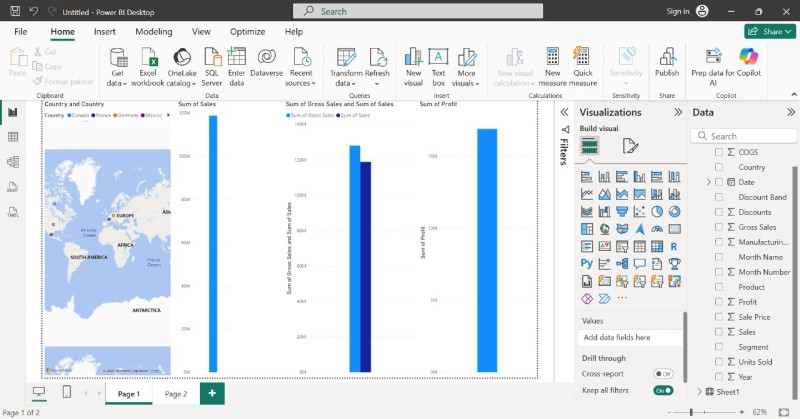Screen dimensions: 800x419
Task: Tick the Gross Sales field checkbox
Action: pyautogui.click(x=718, y=227)
